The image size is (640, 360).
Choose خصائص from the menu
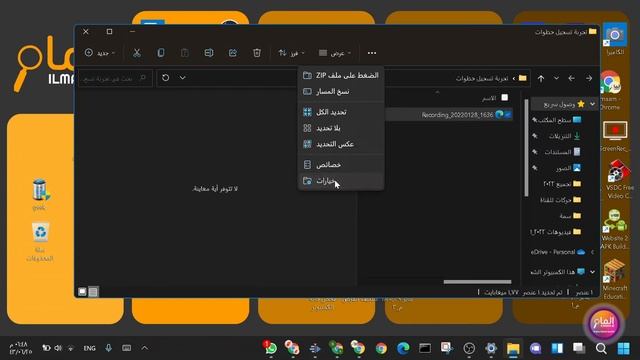click(x=341, y=164)
